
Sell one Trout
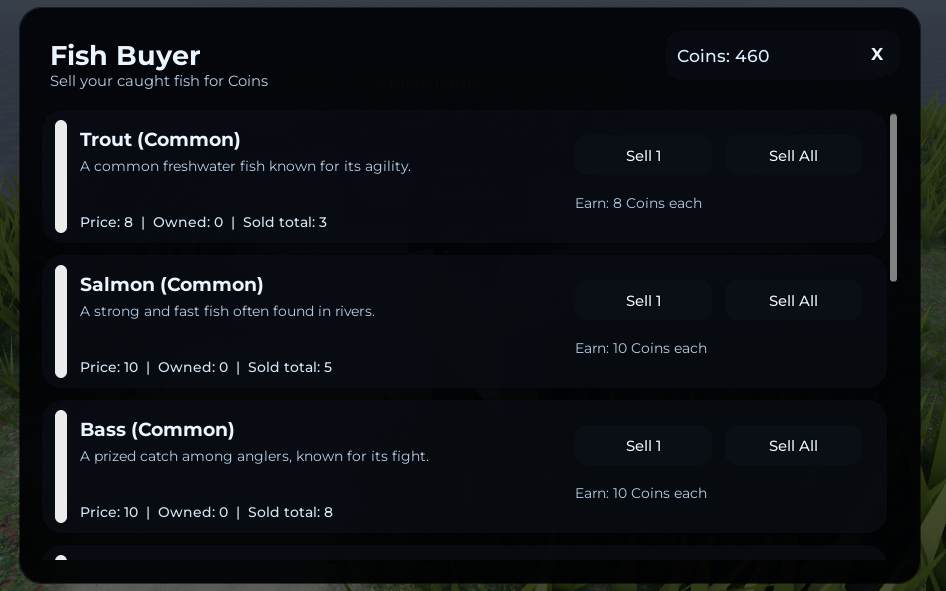643,156
